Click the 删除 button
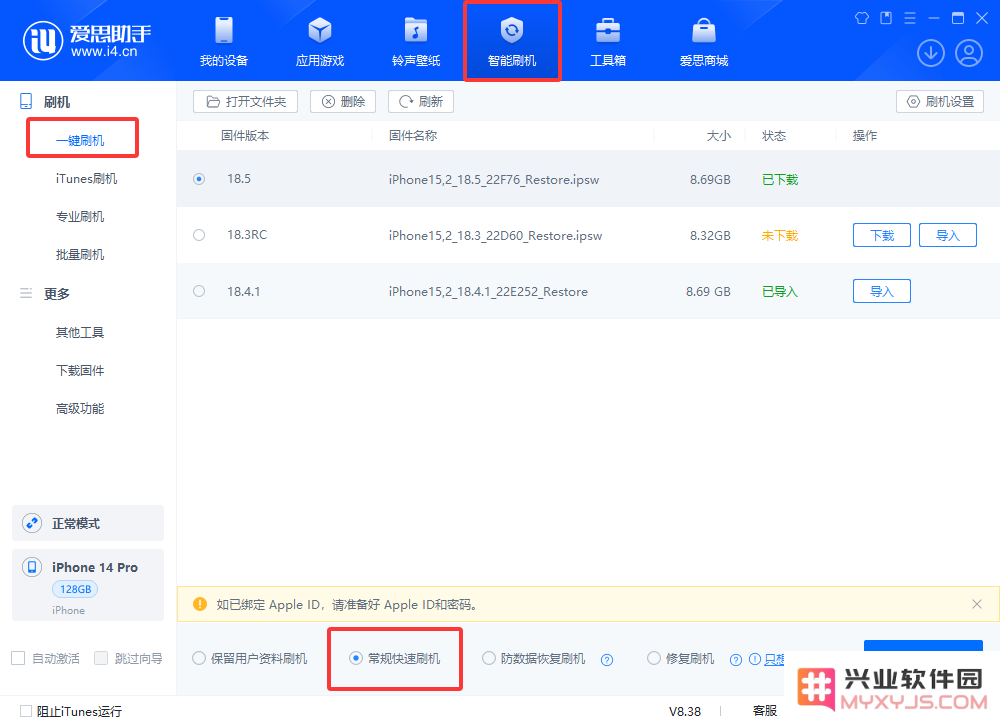The image size is (1000, 726). (x=343, y=101)
